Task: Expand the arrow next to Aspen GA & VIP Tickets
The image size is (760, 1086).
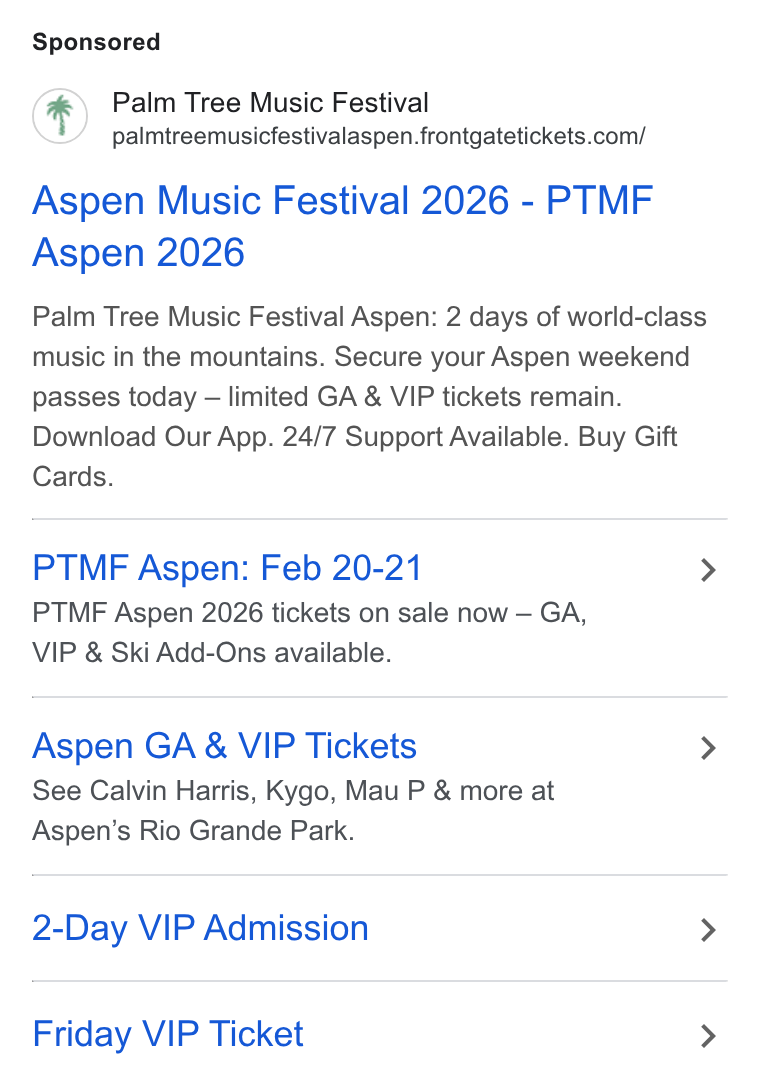Action: [707, 748]
